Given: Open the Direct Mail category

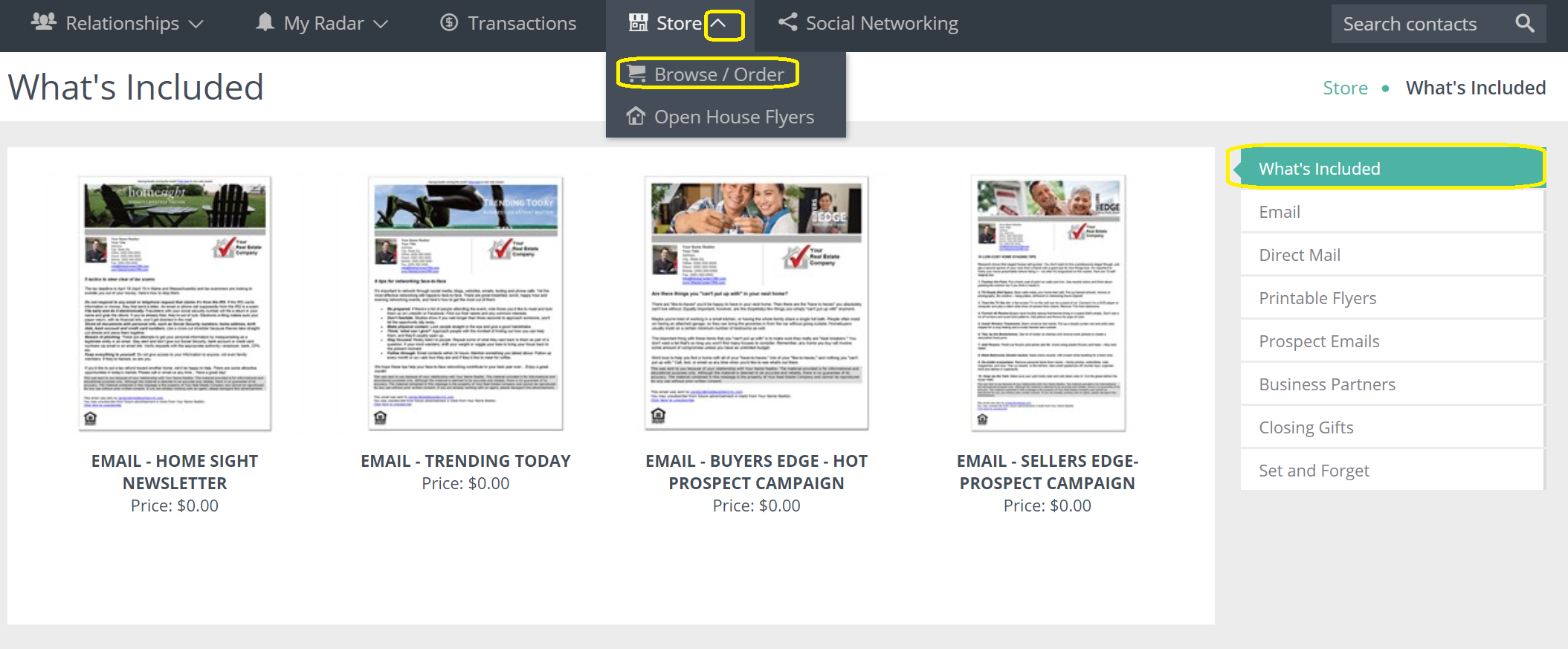Looking at the screenshot, I should 1299,255.
